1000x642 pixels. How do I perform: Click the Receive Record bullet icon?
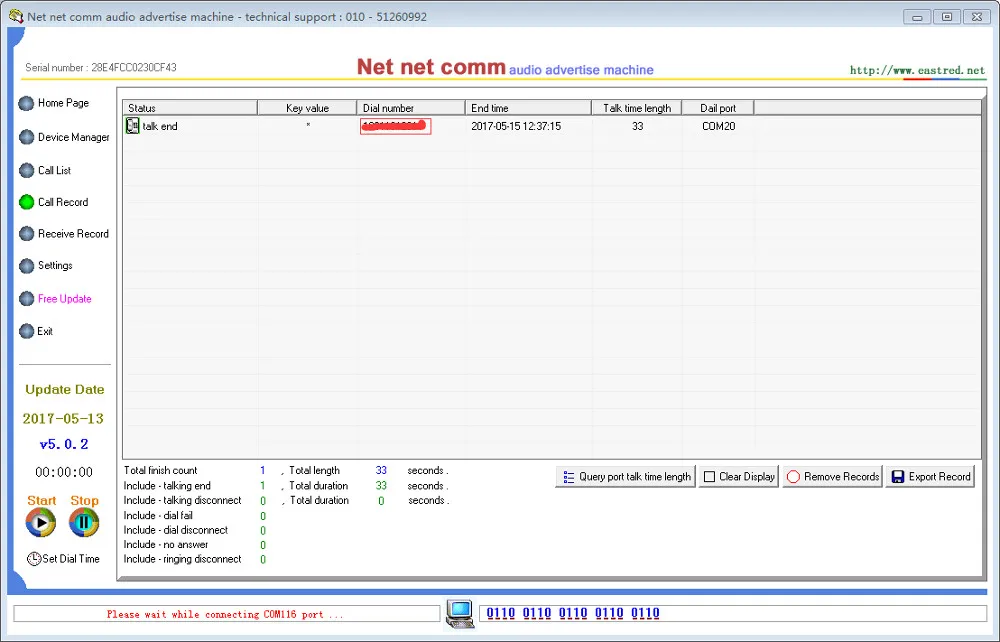(26, 234)
